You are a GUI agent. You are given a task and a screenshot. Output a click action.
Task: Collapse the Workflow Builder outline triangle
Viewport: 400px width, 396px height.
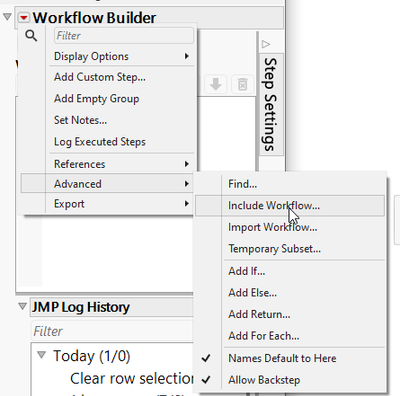(7, 17)
